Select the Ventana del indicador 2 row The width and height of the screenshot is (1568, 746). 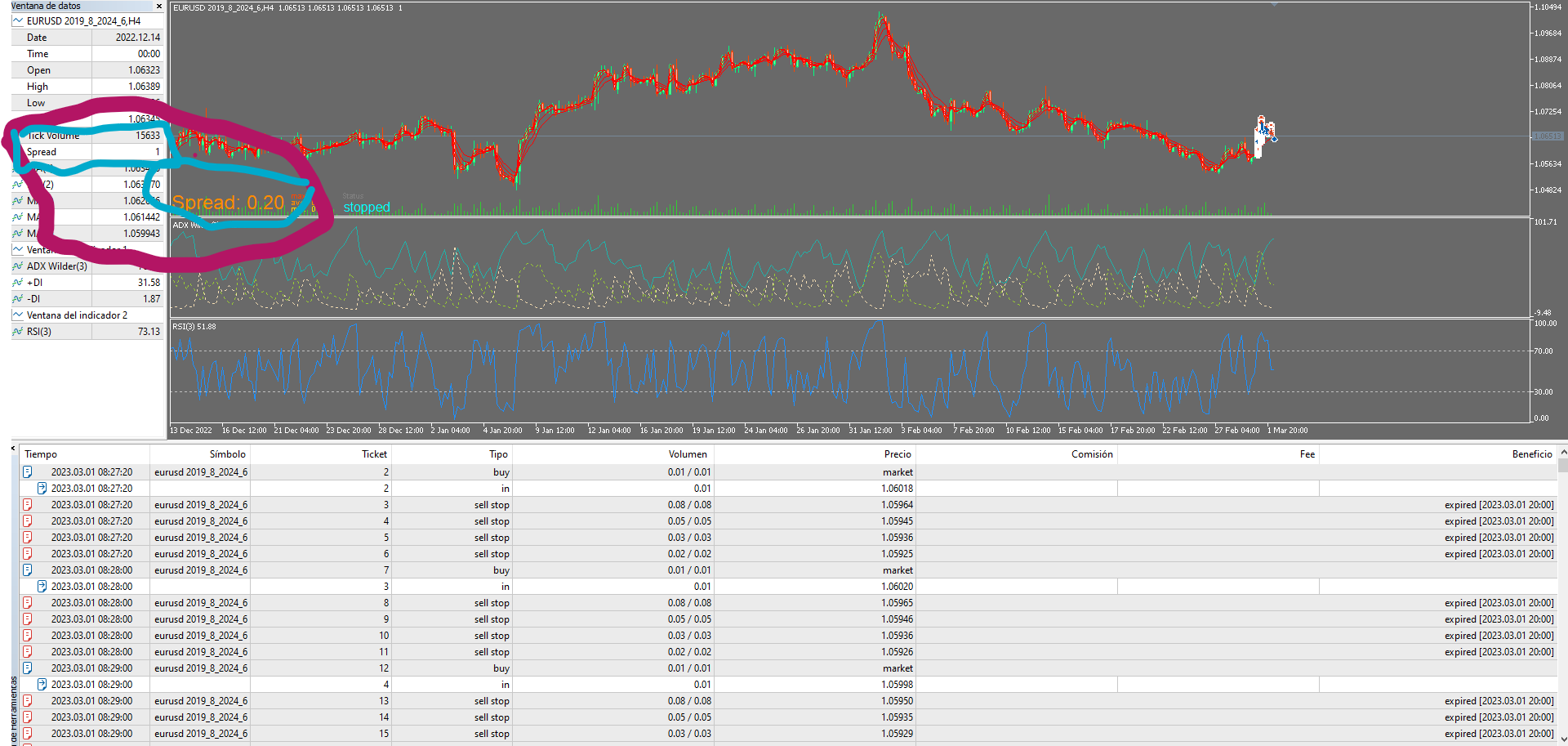78,315
